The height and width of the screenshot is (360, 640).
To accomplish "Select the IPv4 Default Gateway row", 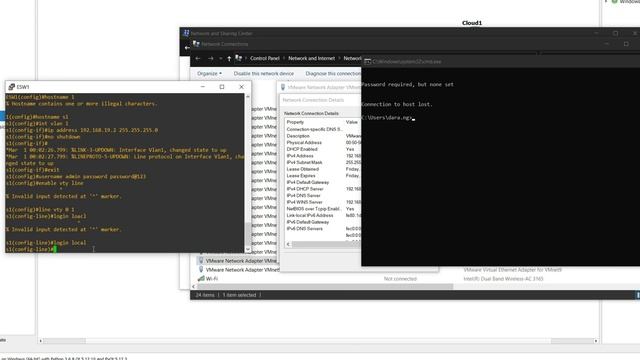I will 323,182.
